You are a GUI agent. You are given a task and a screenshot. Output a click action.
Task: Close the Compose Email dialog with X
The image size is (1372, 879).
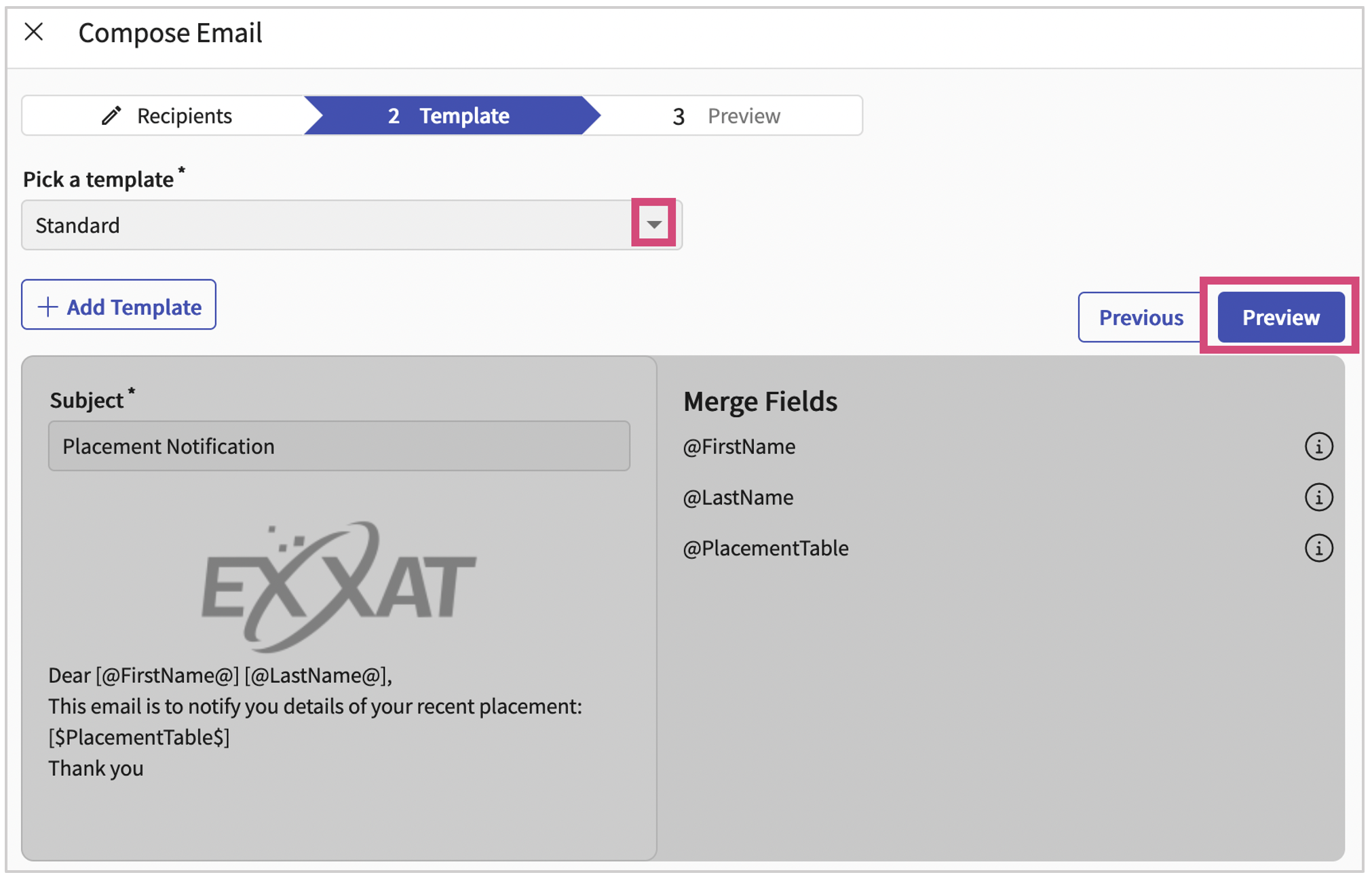(x=34, y=32)
